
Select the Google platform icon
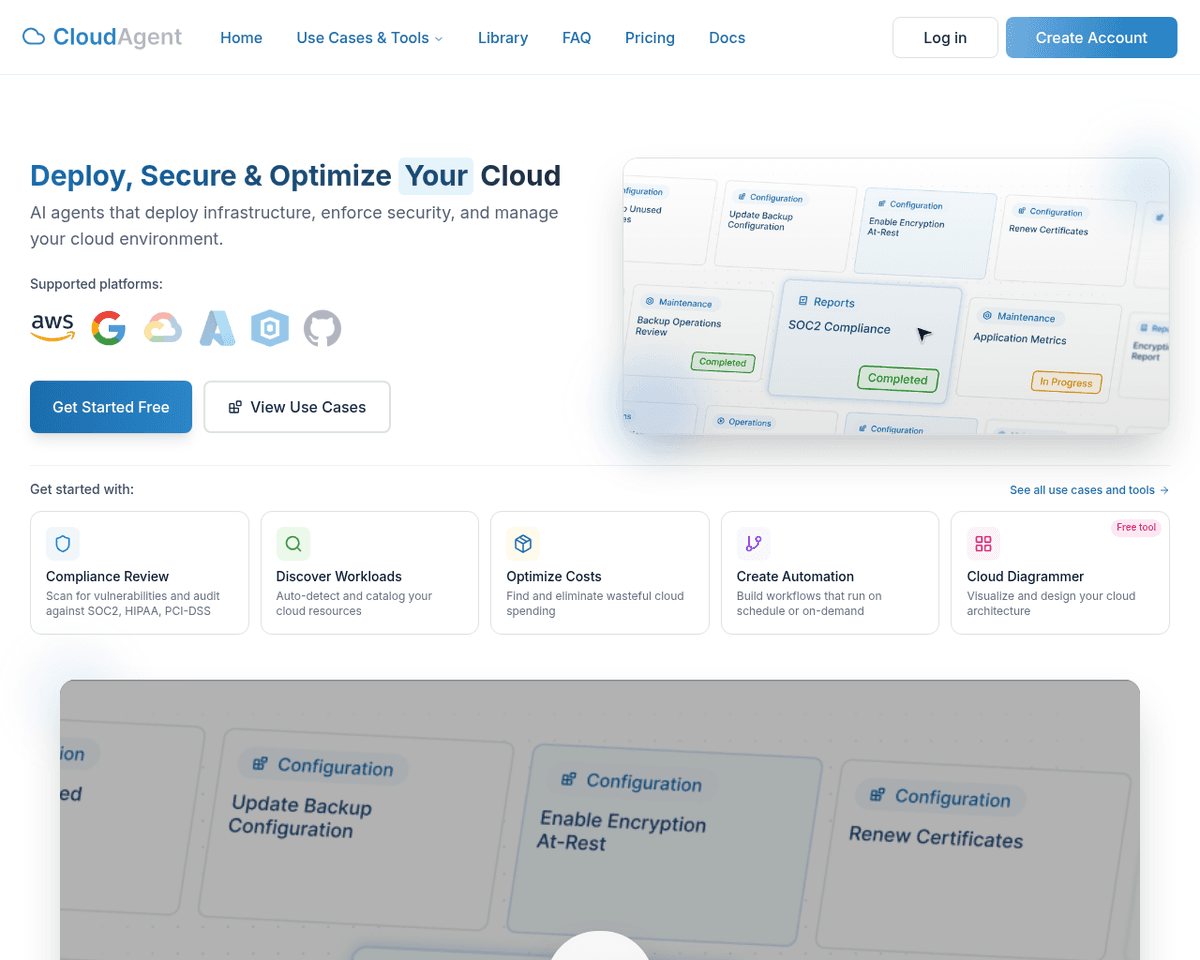pyautogui.click(x=108, y=328)
